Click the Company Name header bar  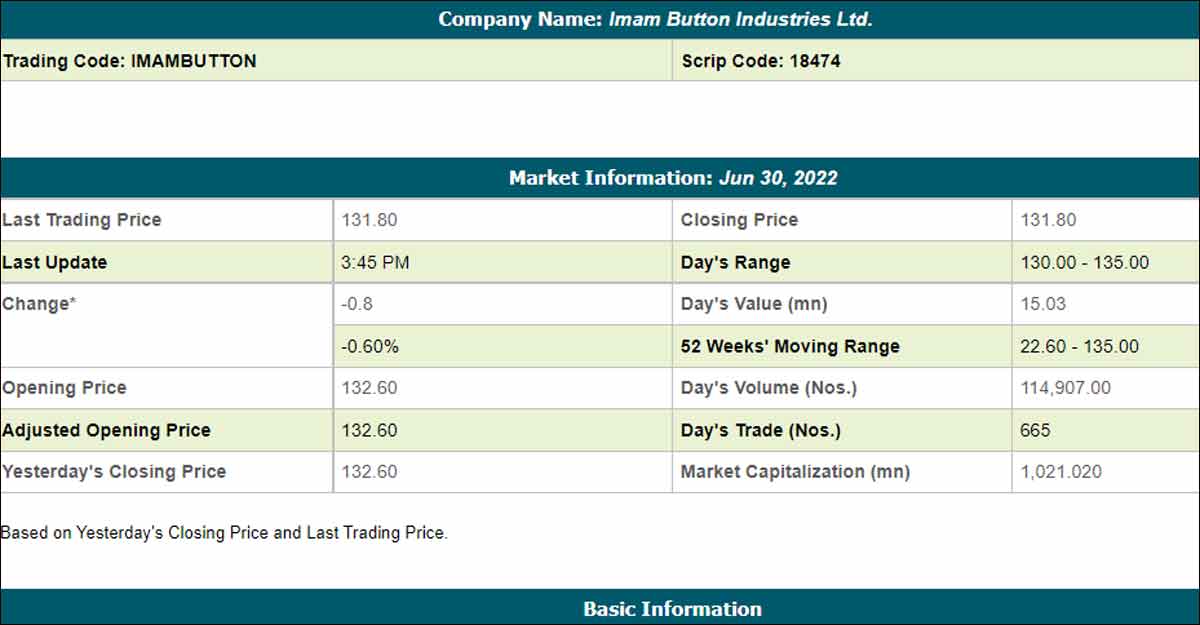(655, 19)
